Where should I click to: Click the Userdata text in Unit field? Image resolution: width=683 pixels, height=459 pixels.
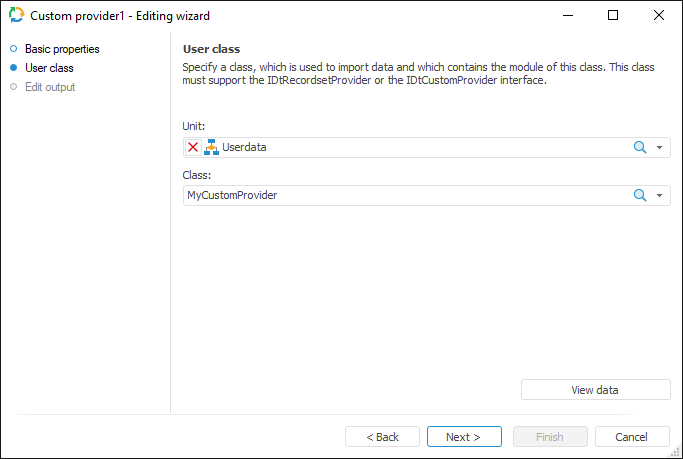click(244, 147)
